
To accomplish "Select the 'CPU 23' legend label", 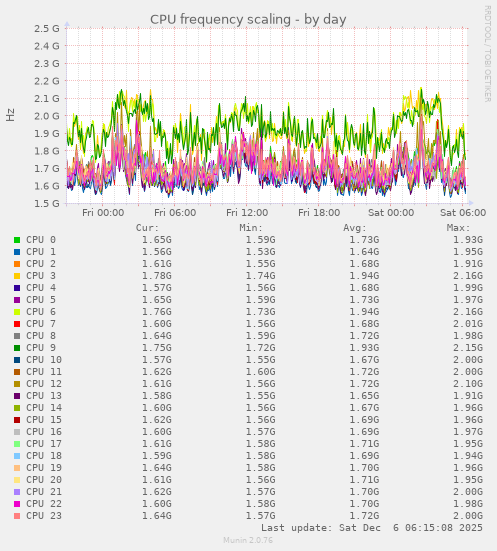I will pyautogui.click(x=44, y=516).
